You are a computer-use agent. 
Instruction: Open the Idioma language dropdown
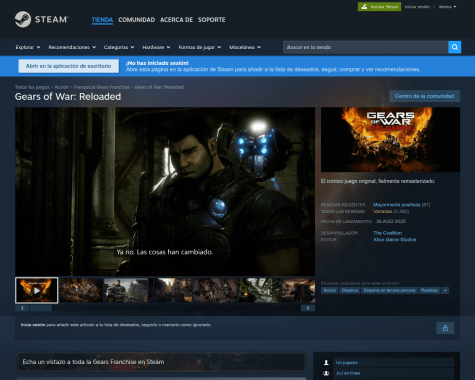[447, 7]
